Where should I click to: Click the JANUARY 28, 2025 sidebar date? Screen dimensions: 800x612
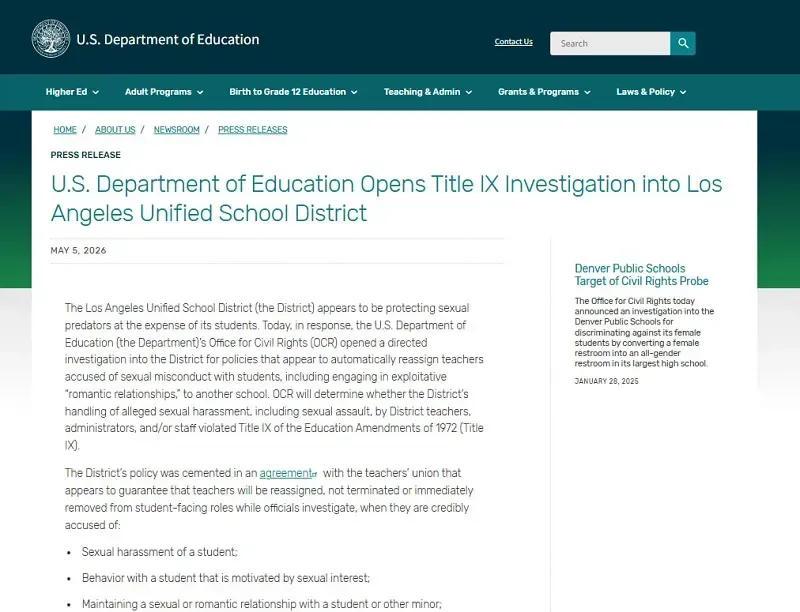pos(606,381)
